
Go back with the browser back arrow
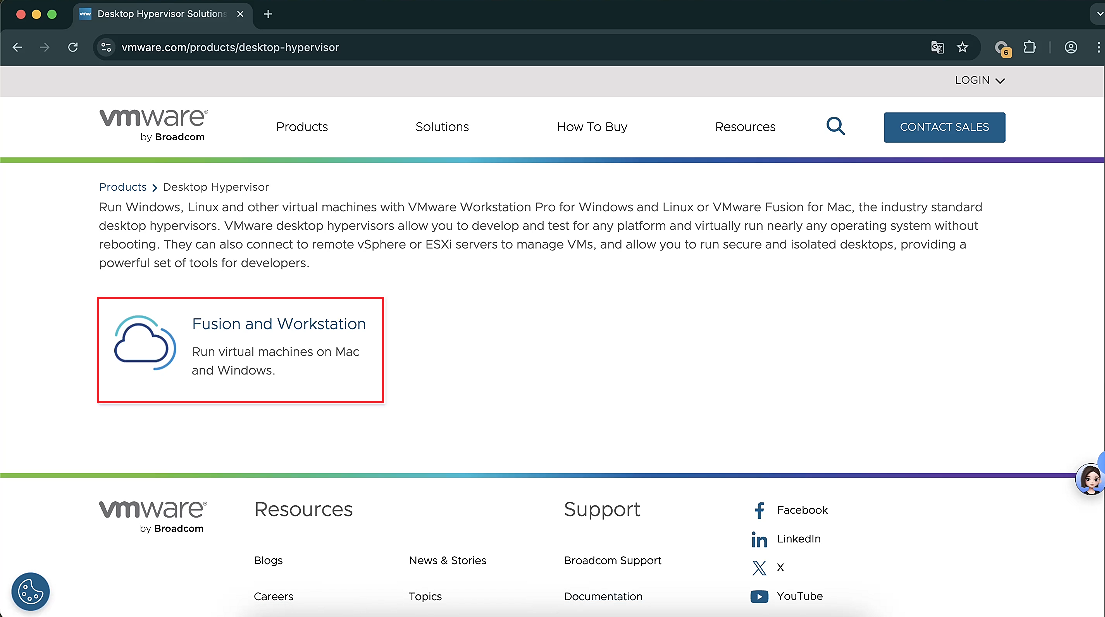click(x=18, y=47)
